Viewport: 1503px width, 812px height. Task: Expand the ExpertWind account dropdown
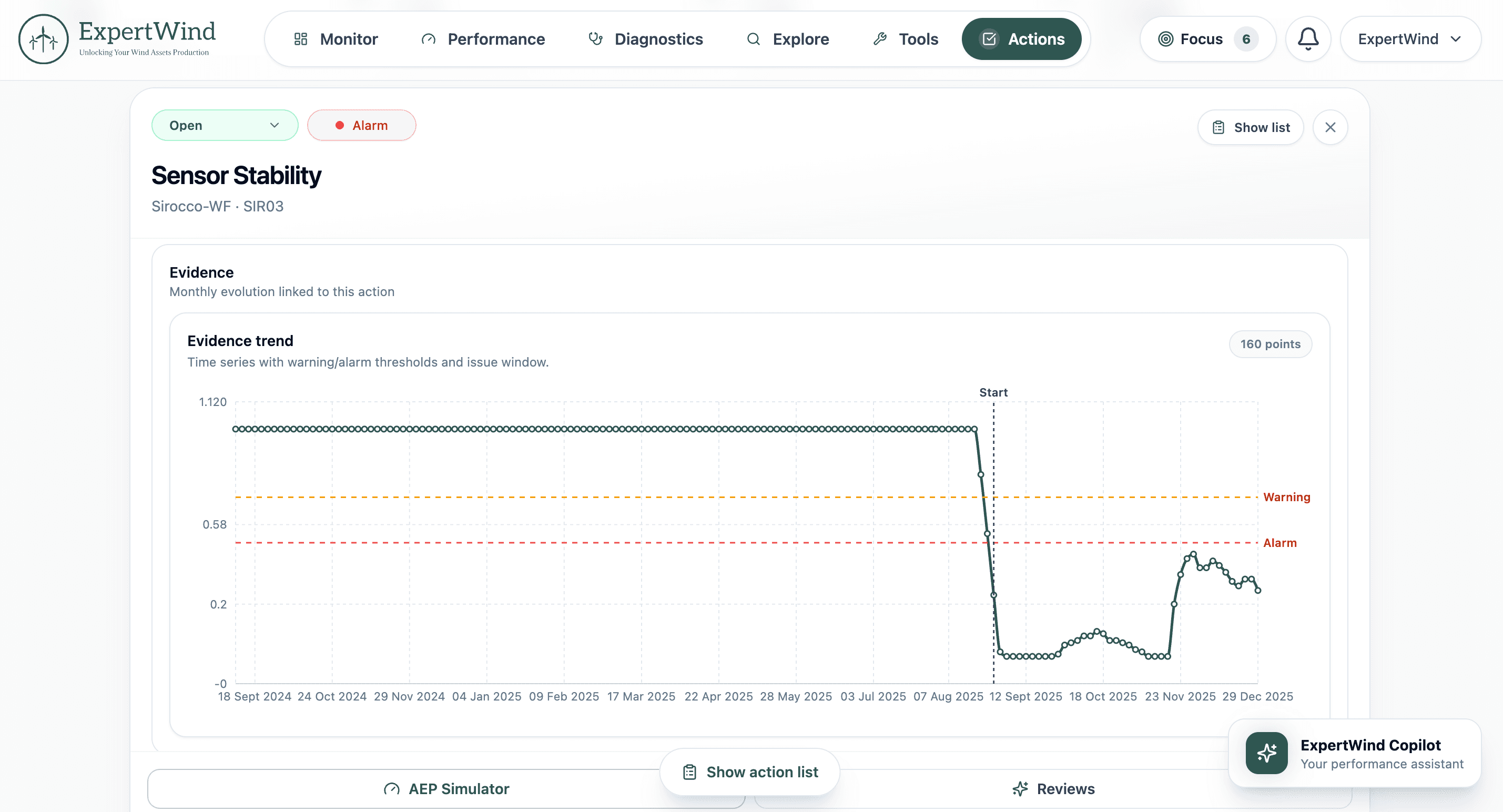pos(1411,39)
